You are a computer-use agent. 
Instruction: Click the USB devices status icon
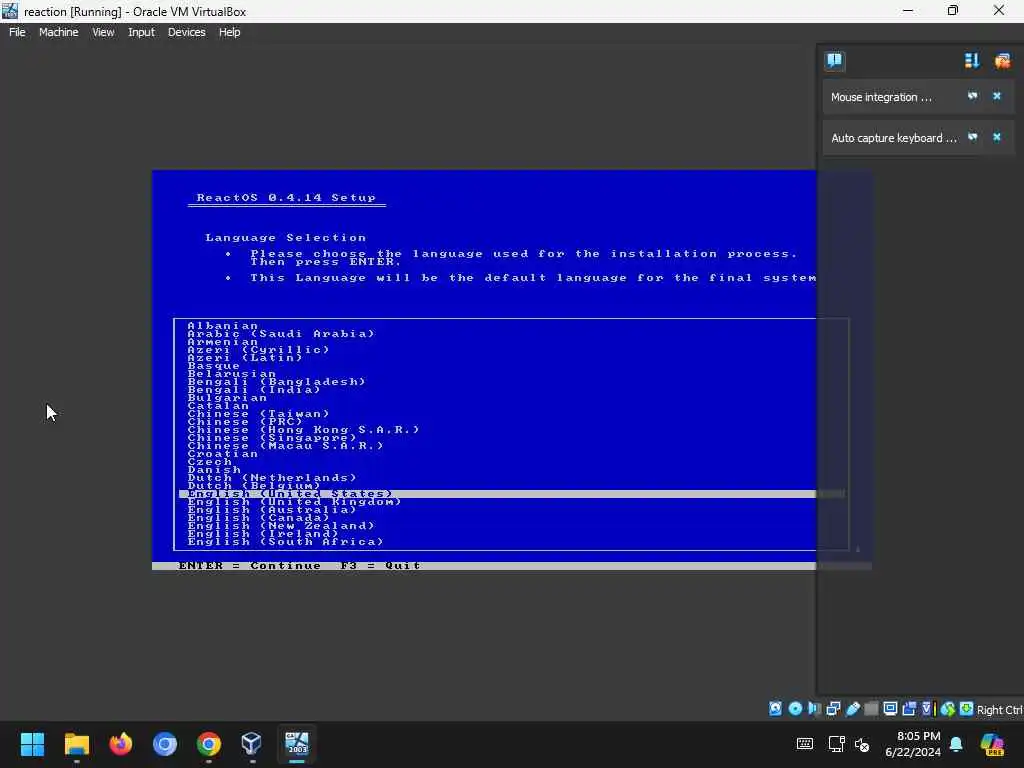tap(852, 709)
